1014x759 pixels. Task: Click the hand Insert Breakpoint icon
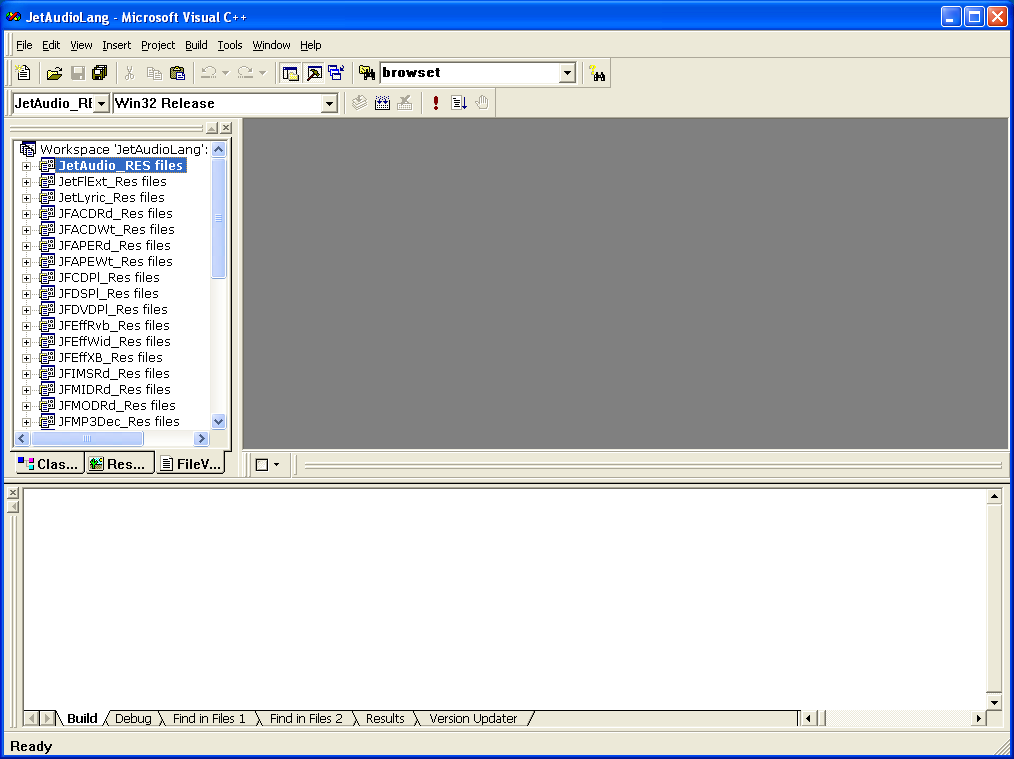(482, 103)
